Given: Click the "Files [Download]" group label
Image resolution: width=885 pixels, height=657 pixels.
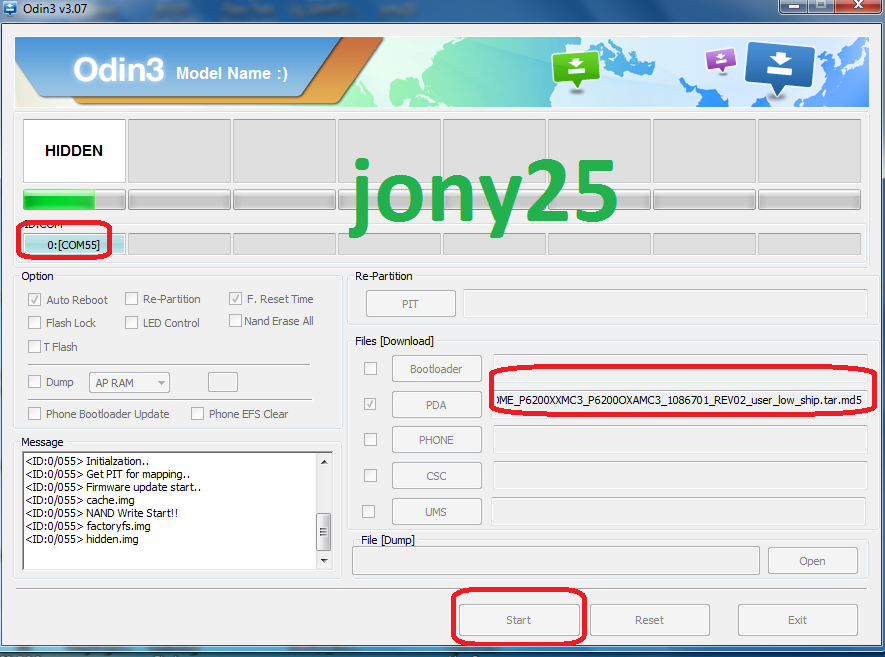Looking at the screenshot, I should pos(395,341).
